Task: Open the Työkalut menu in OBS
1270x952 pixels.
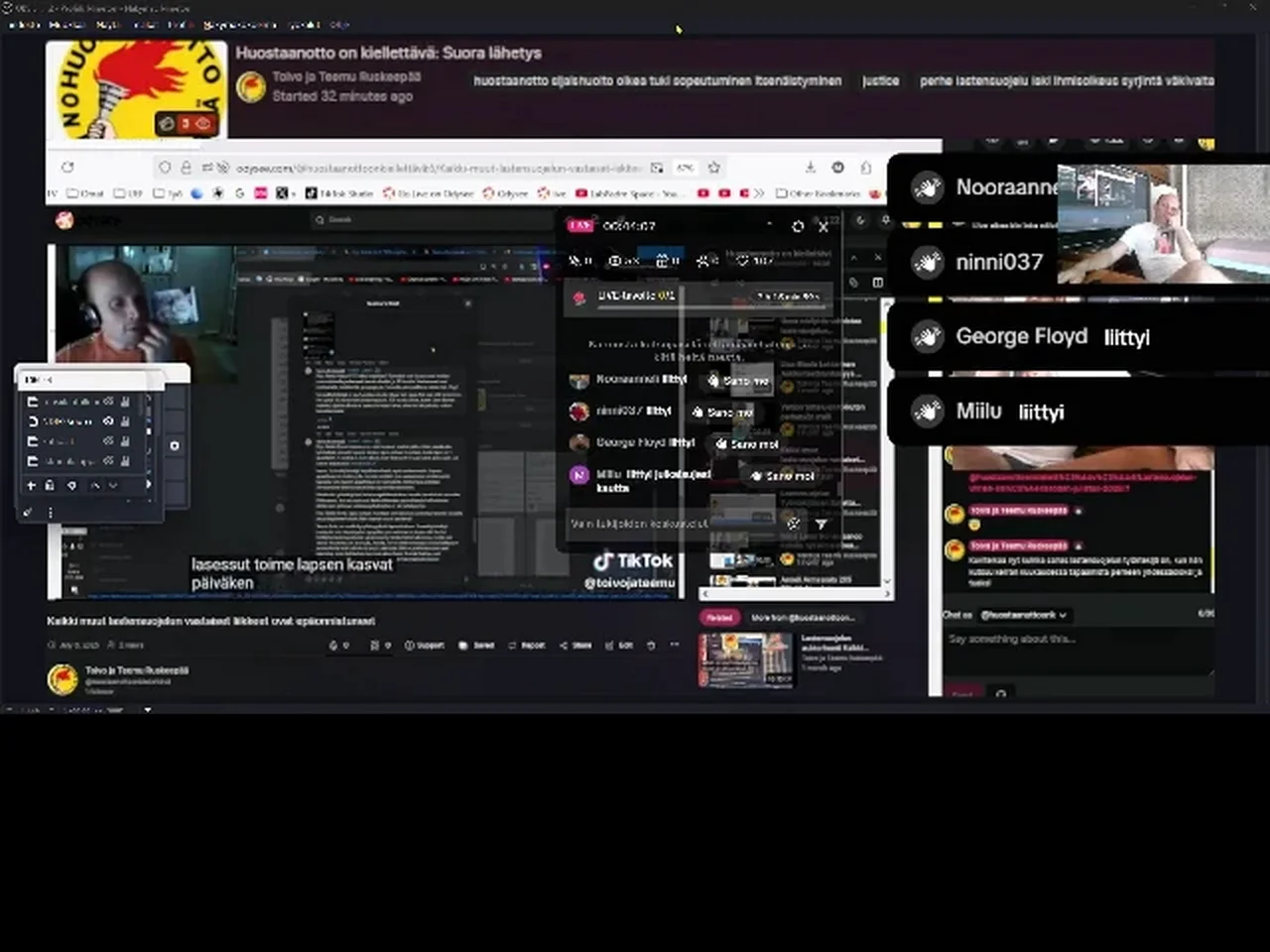Action: point(304,25)
